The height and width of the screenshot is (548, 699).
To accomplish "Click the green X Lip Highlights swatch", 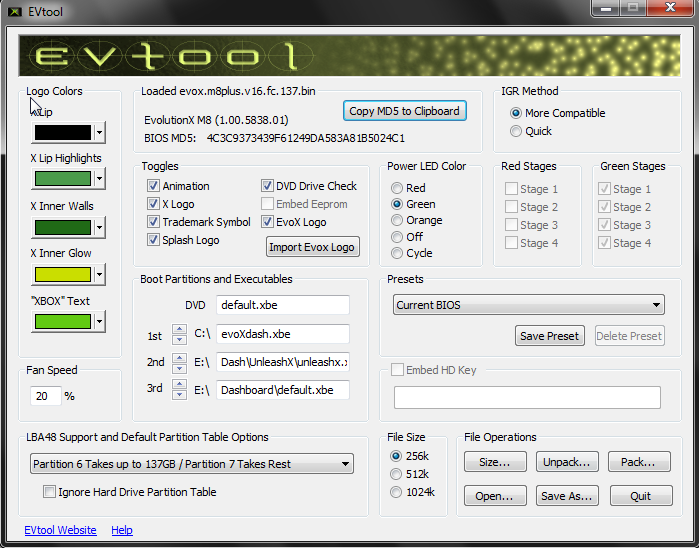I will (63, 179).
